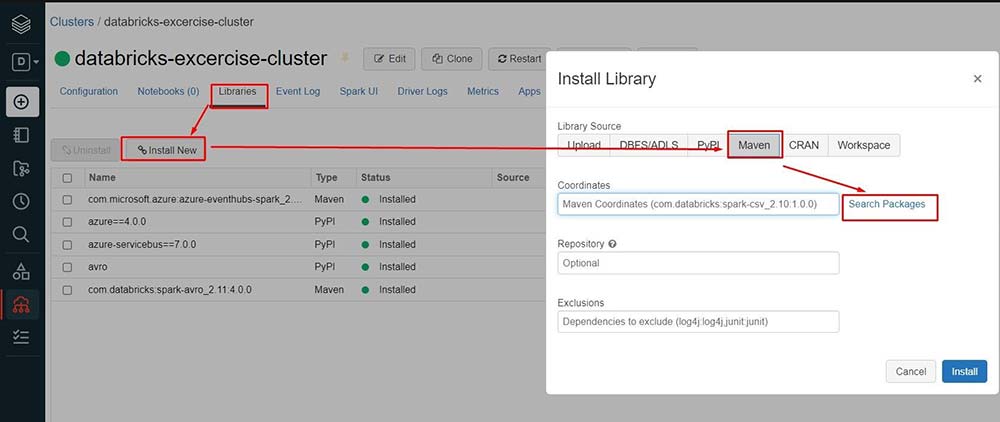
Task: Click the pin icon next to cluster name
Action: click(x=344, y=58)
